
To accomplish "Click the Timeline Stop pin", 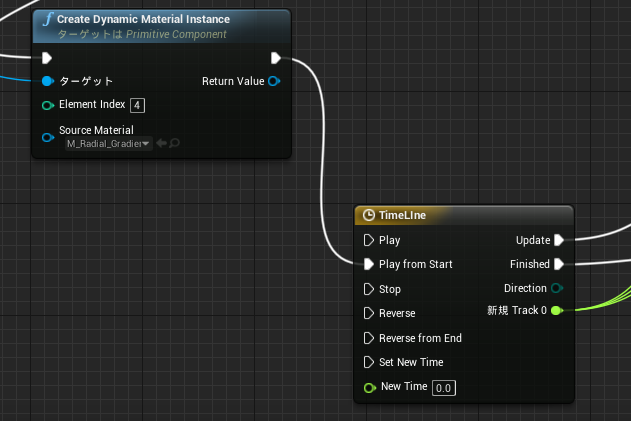I will 368,289.
